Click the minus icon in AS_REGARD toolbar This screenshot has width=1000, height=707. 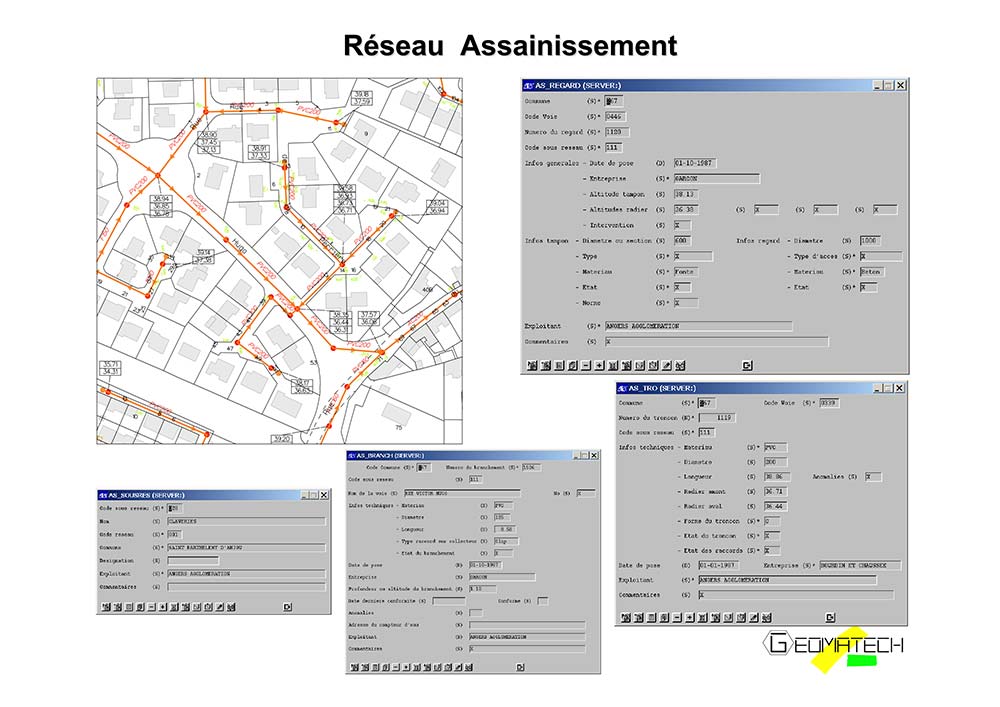[586, 365]
